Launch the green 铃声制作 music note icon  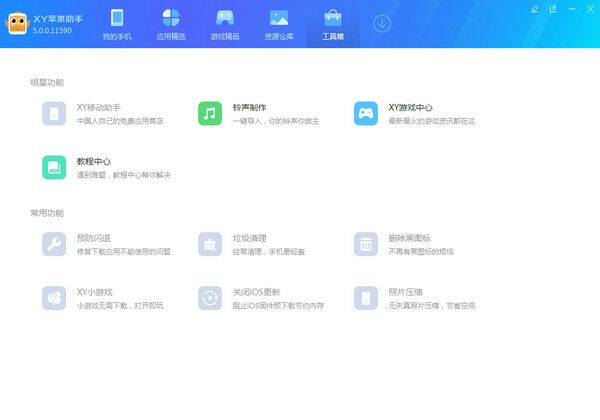(210, 113)
